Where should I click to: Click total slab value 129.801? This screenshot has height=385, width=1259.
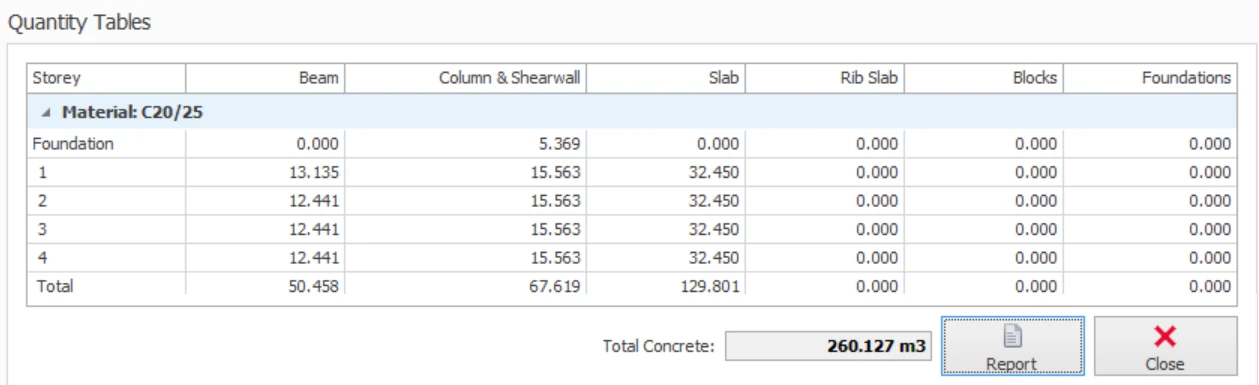coord(710,286)
